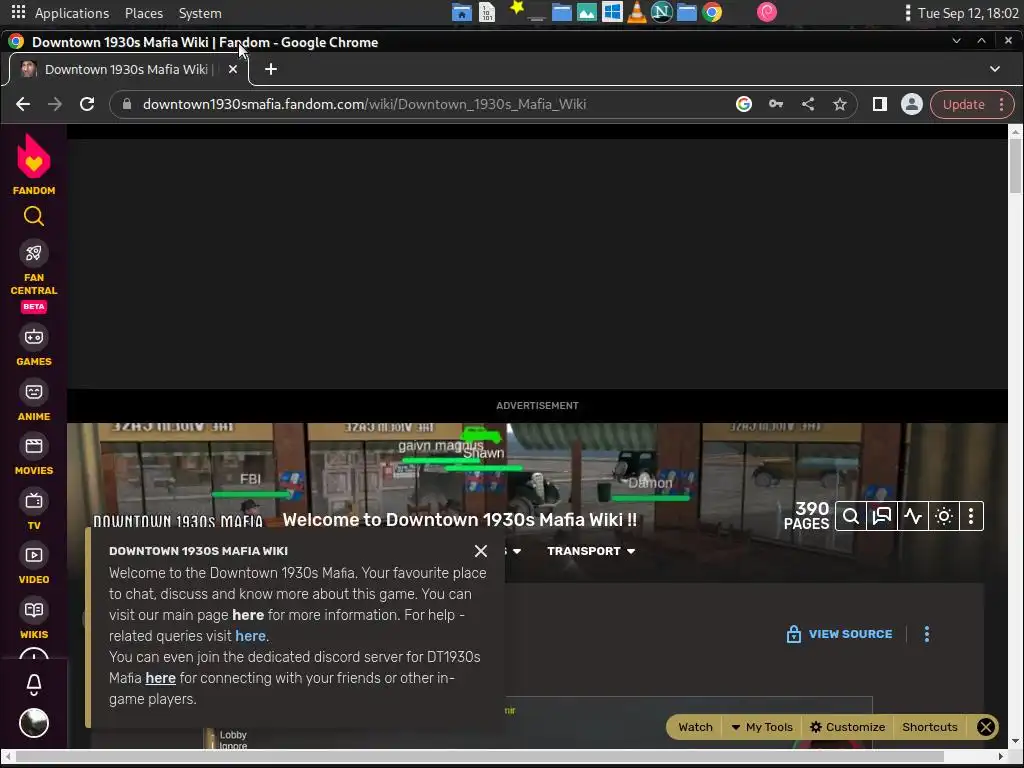This screenshot has width=1024, height=768.
Task: Open a new tab
Action: coord(271,69)
